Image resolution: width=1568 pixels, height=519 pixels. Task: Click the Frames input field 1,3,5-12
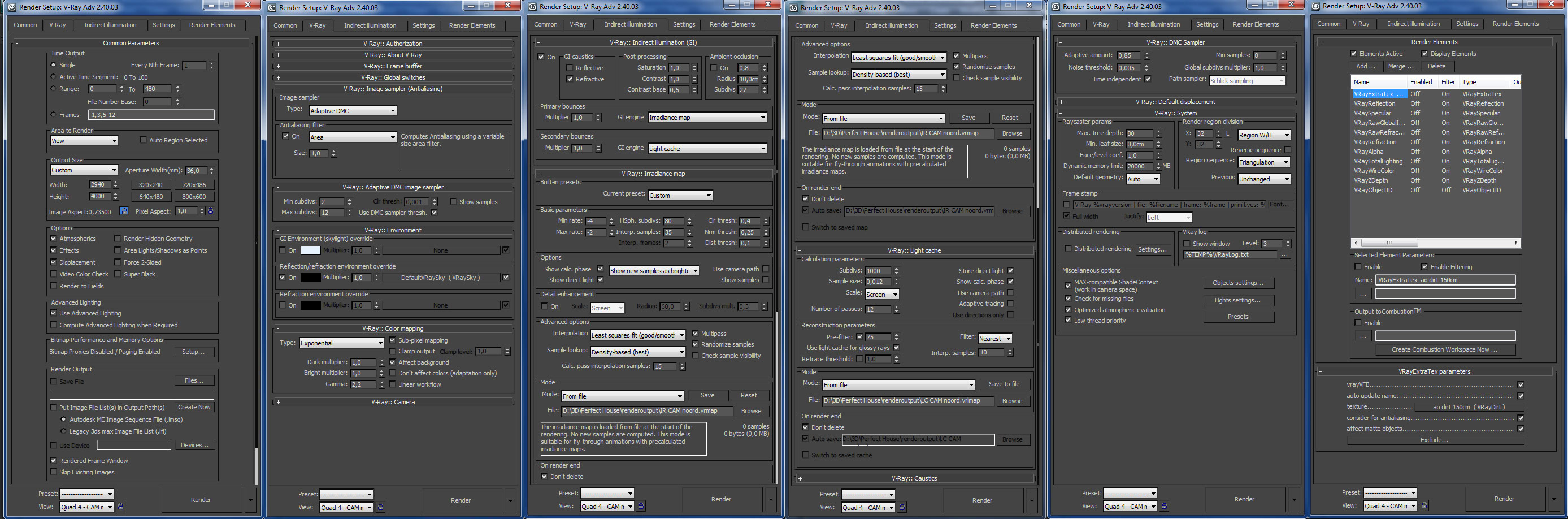tap(151, 115)
